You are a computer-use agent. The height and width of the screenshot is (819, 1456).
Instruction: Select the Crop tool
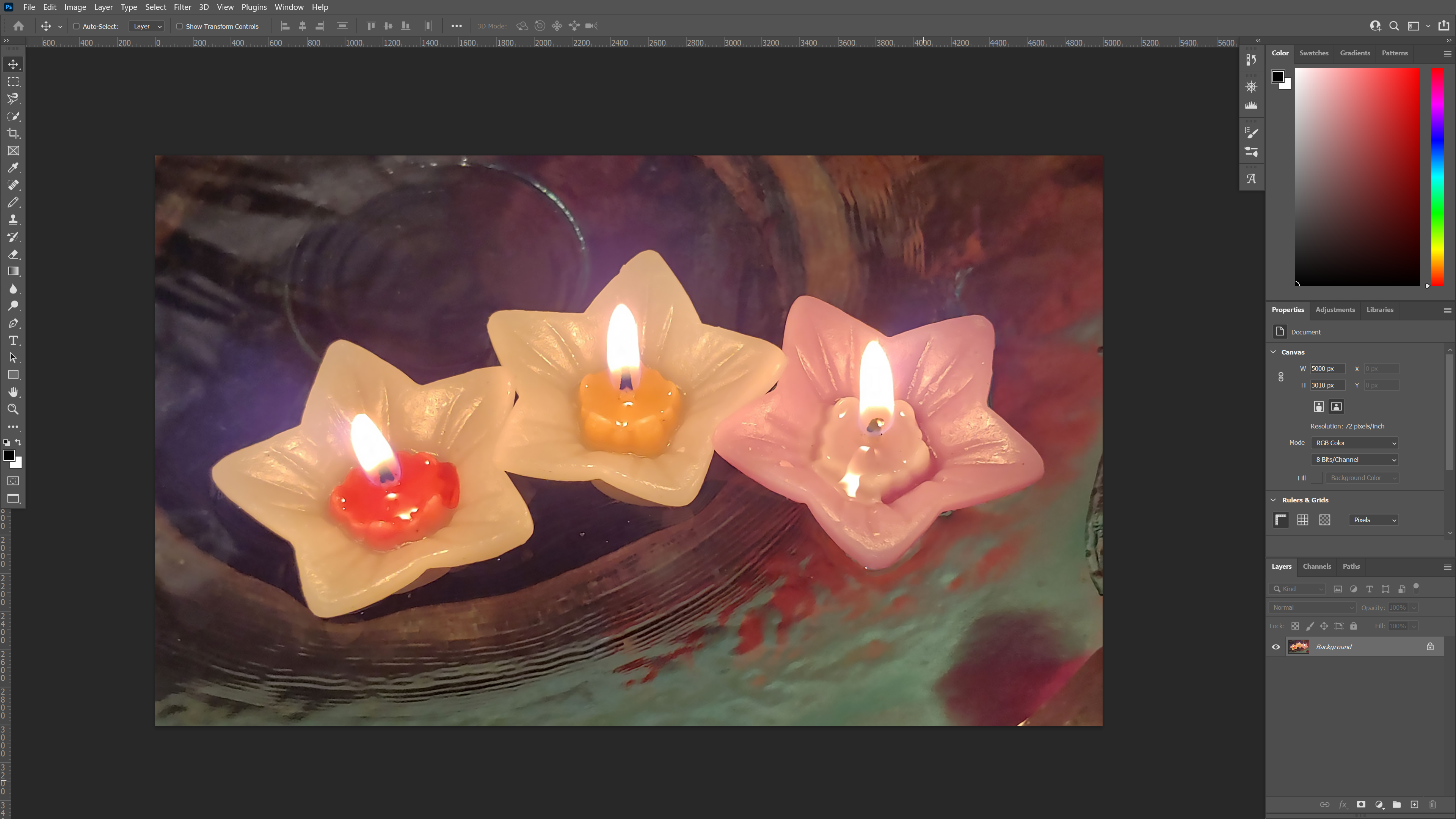(13, 133)
